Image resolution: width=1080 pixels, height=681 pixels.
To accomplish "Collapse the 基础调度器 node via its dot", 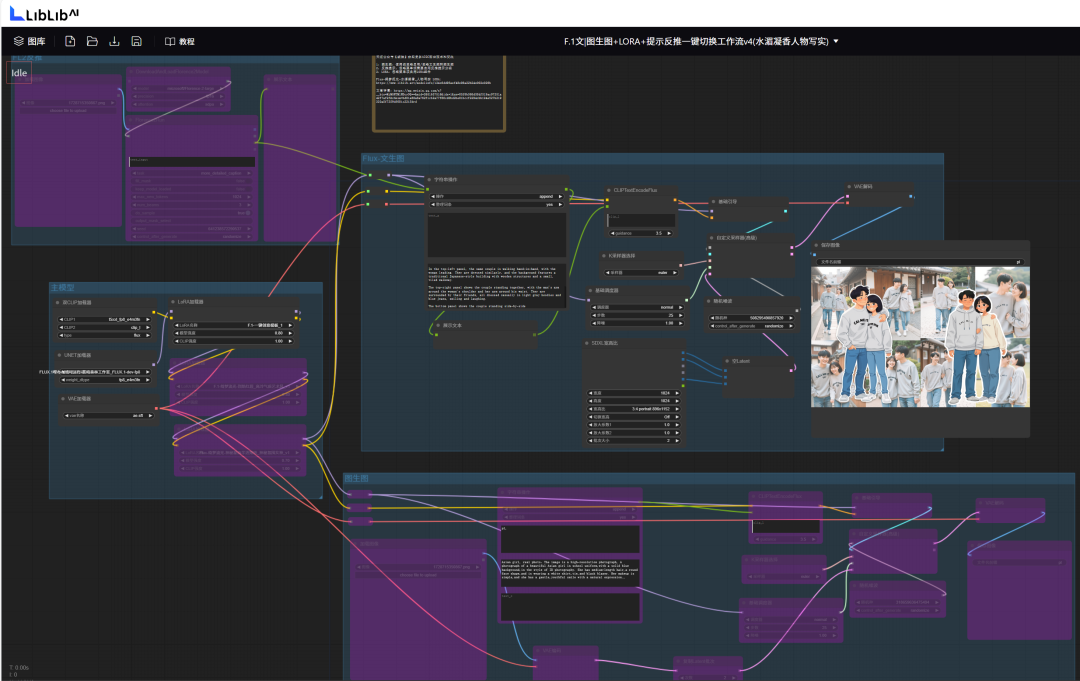I will point(590,291).
